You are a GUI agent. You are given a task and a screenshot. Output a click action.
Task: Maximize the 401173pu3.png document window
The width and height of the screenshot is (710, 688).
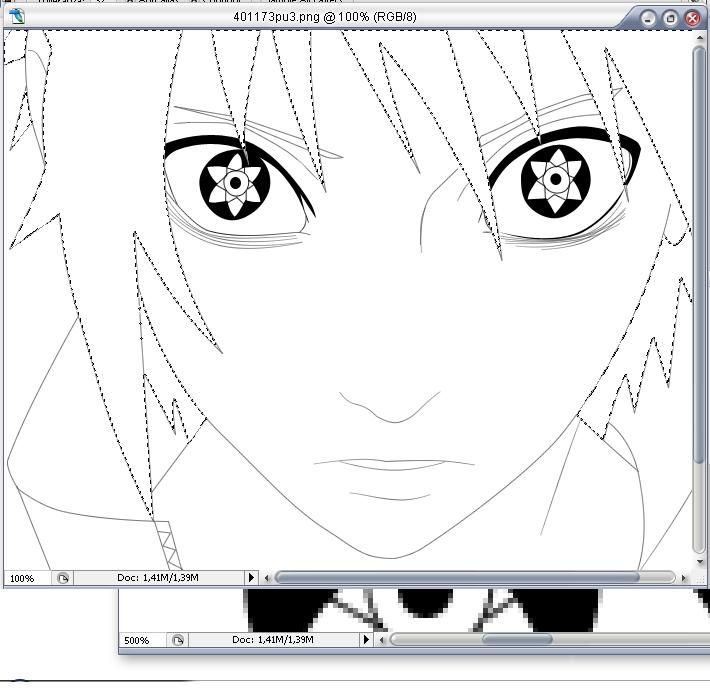[671, 18]
